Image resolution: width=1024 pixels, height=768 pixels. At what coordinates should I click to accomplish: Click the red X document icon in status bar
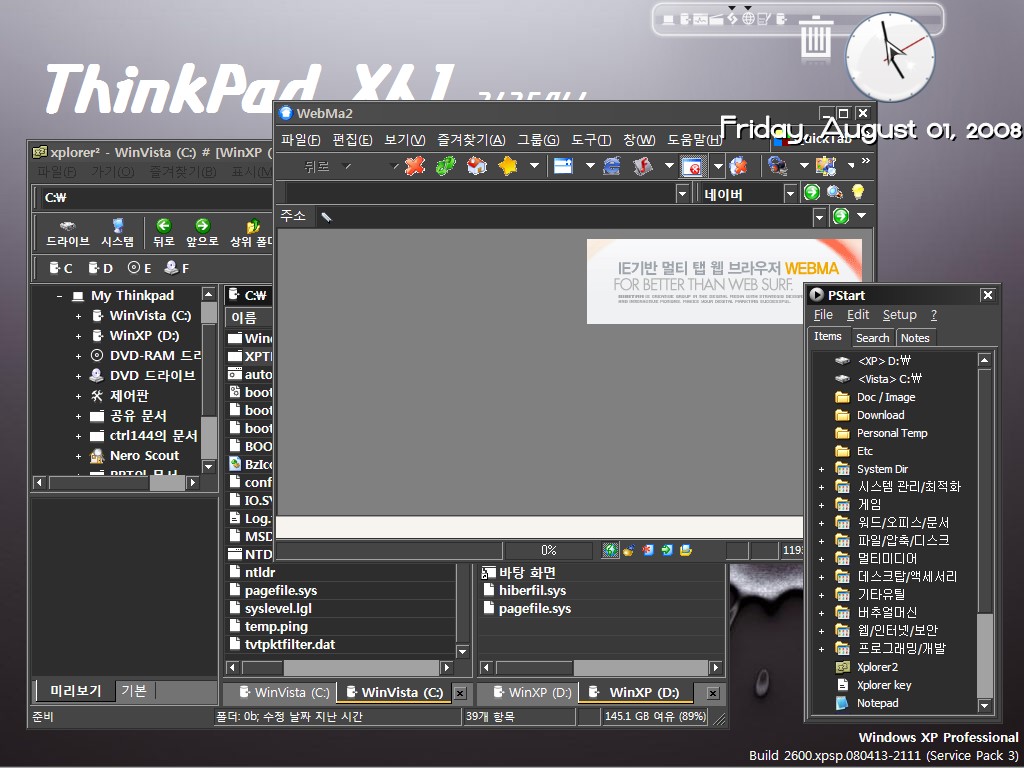pos(647,551)
